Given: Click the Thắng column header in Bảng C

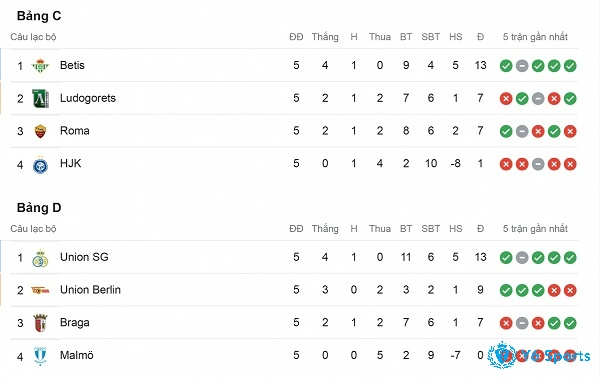Looking at the screenshot, I should click(325, 37).
